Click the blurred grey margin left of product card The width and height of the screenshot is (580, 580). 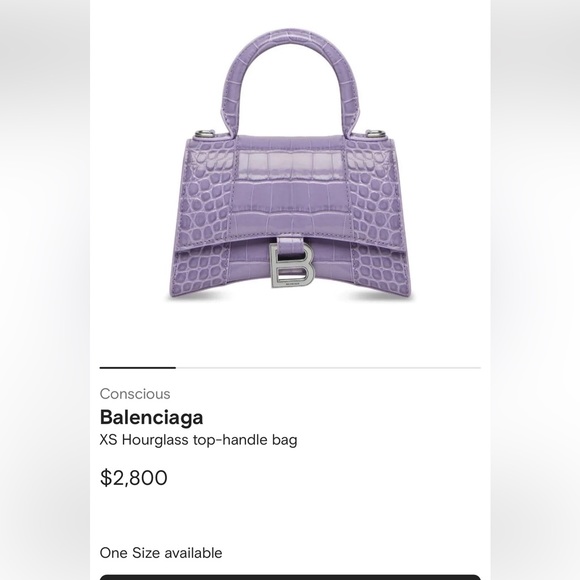pyautogui.click(x=45, y=290)
